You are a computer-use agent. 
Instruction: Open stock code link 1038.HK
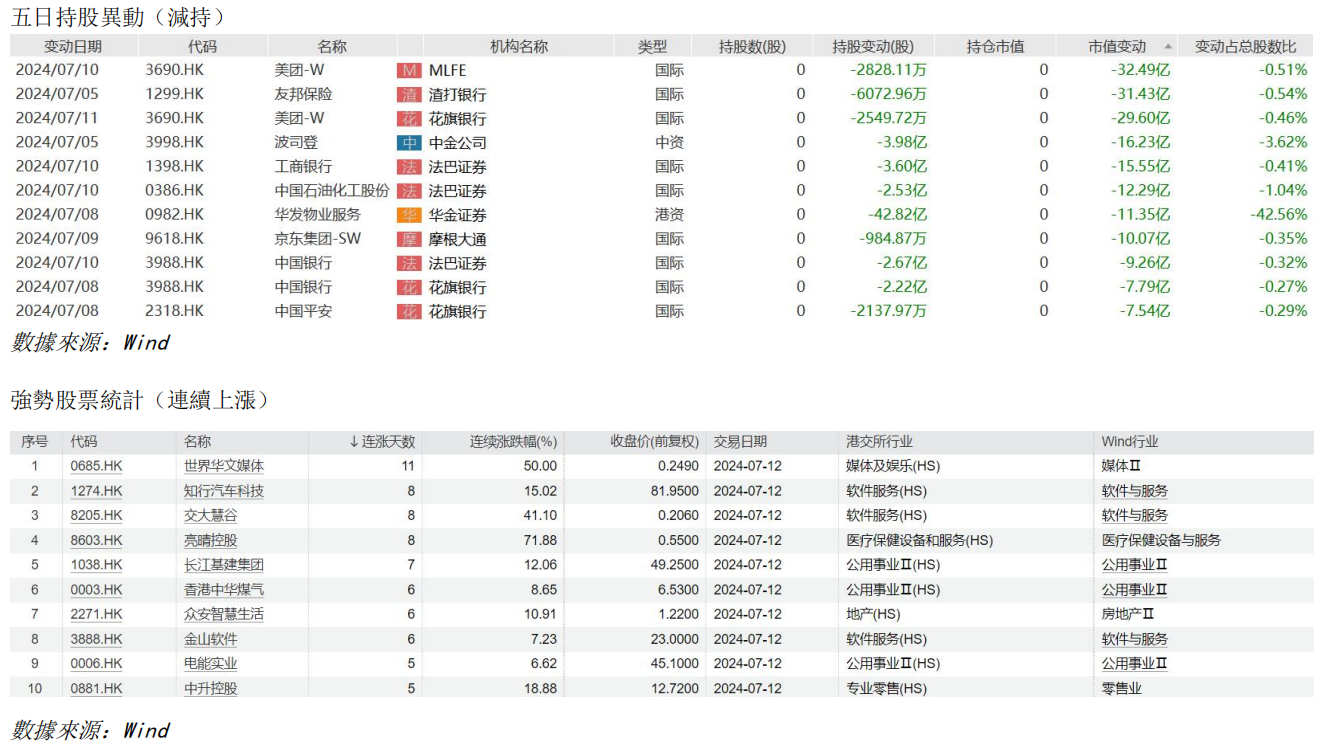tap(96, 565)
